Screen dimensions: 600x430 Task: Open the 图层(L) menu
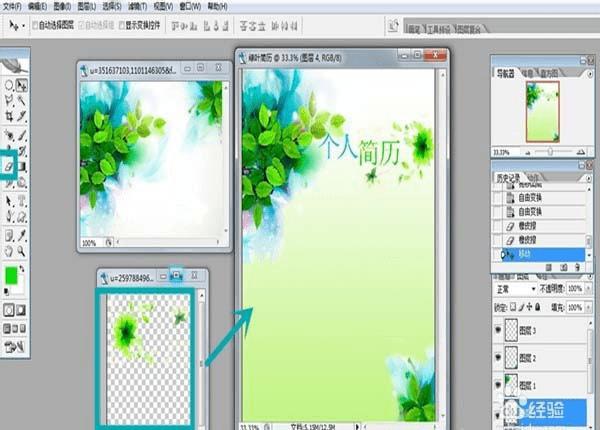point(87,7)
